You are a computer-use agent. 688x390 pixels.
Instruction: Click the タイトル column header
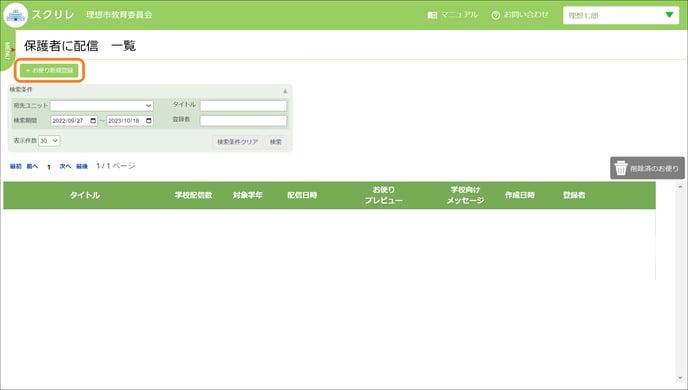pos(85,195)
